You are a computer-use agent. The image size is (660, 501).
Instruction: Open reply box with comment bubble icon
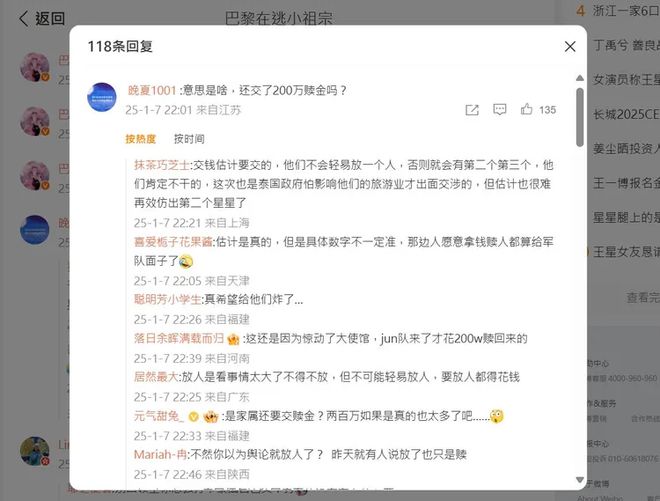500,110
